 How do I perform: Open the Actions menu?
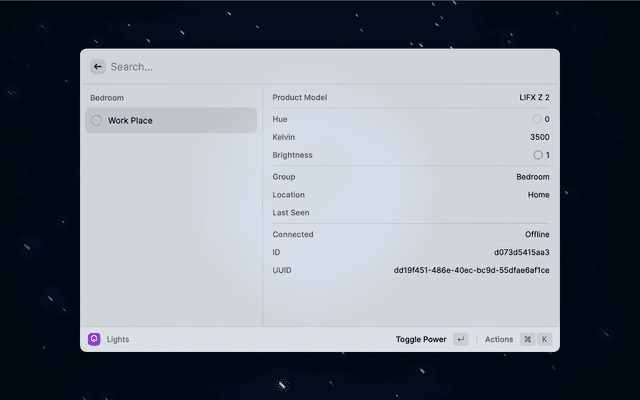coord(499,339)
